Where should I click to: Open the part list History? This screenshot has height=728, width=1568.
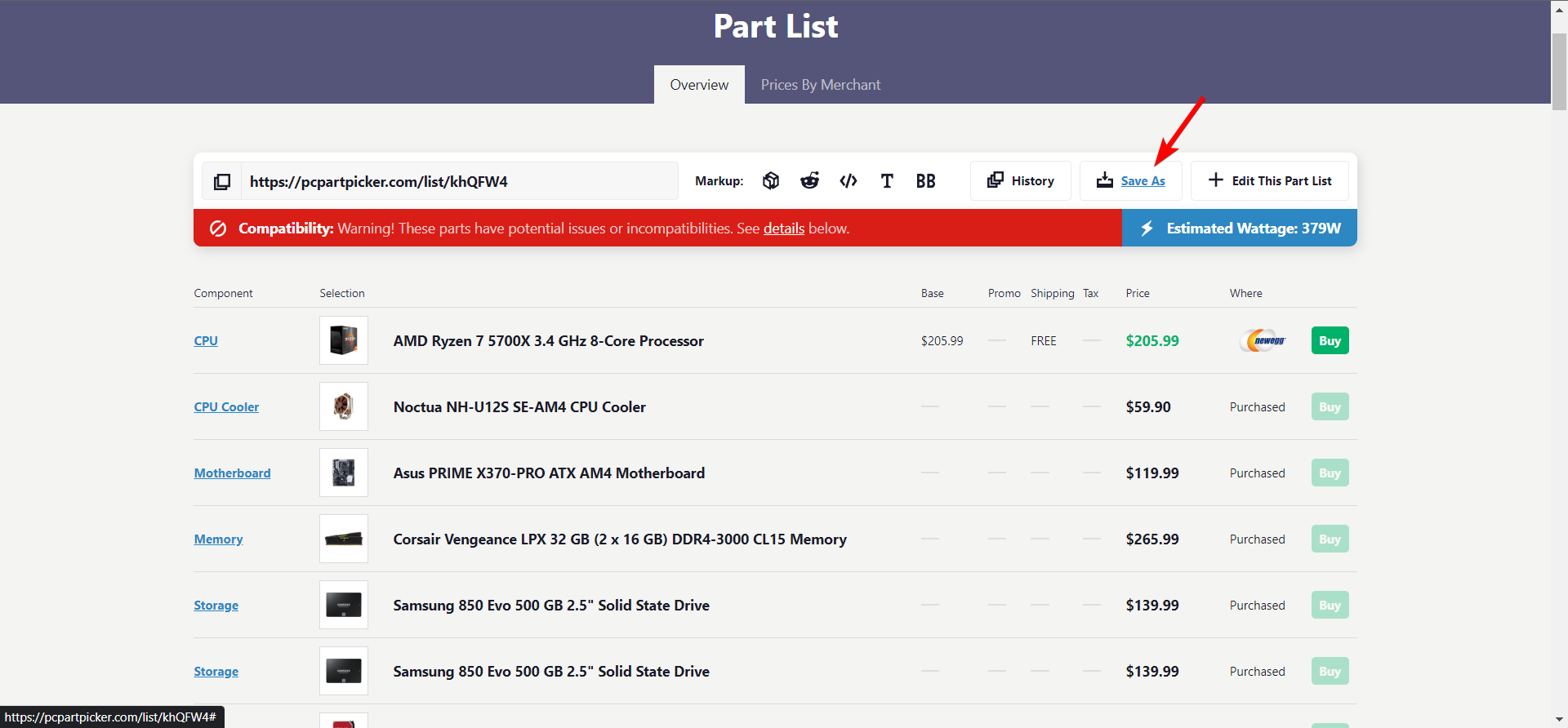point(1021,181)
